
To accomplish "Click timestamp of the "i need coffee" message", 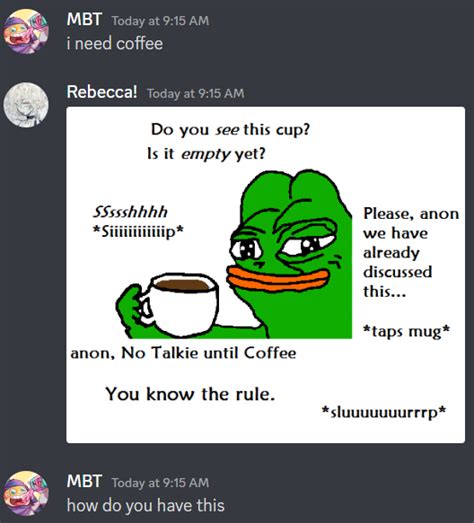I will tap(160, 21).
